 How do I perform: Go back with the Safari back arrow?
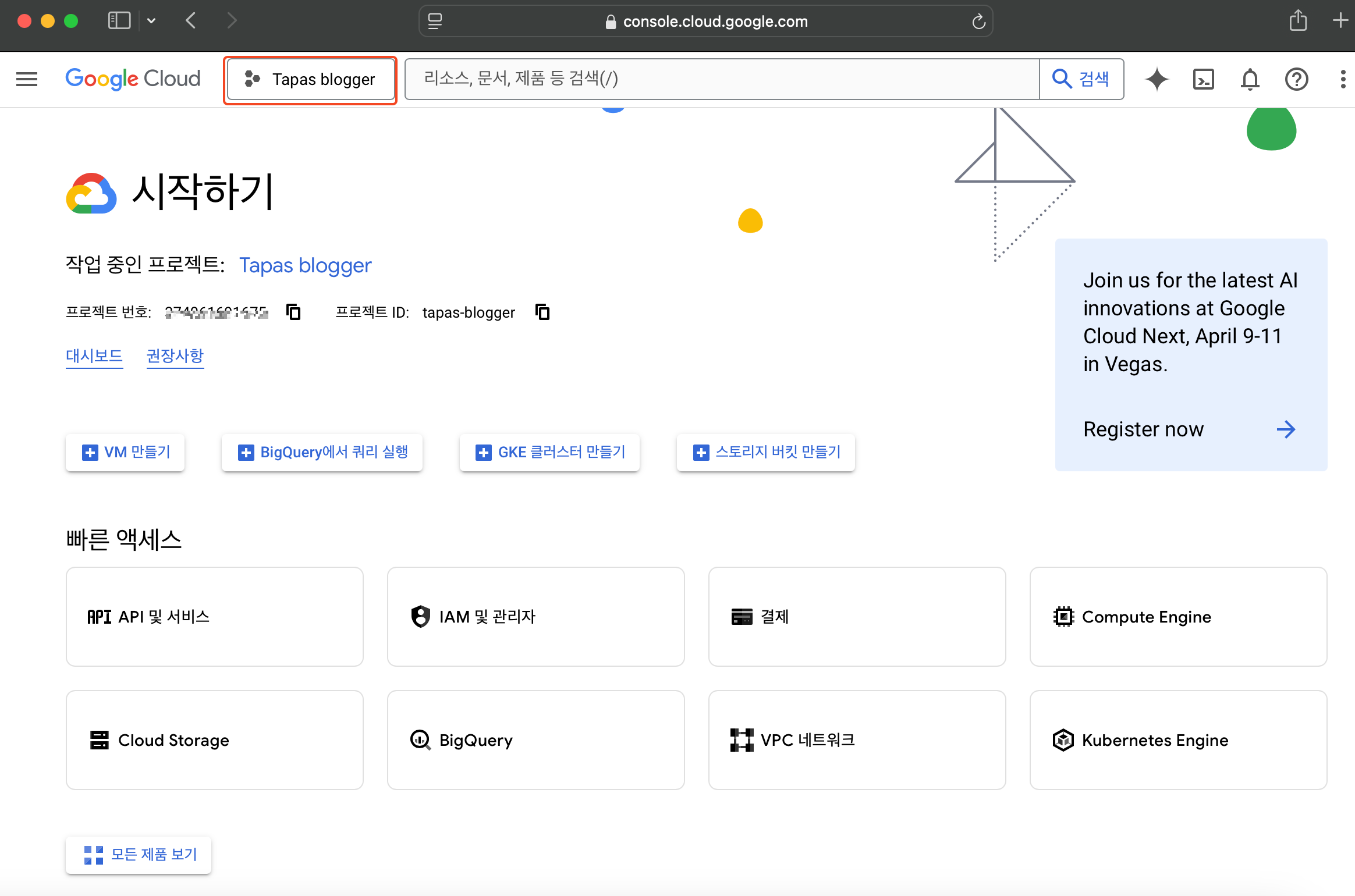coord(191,21)
